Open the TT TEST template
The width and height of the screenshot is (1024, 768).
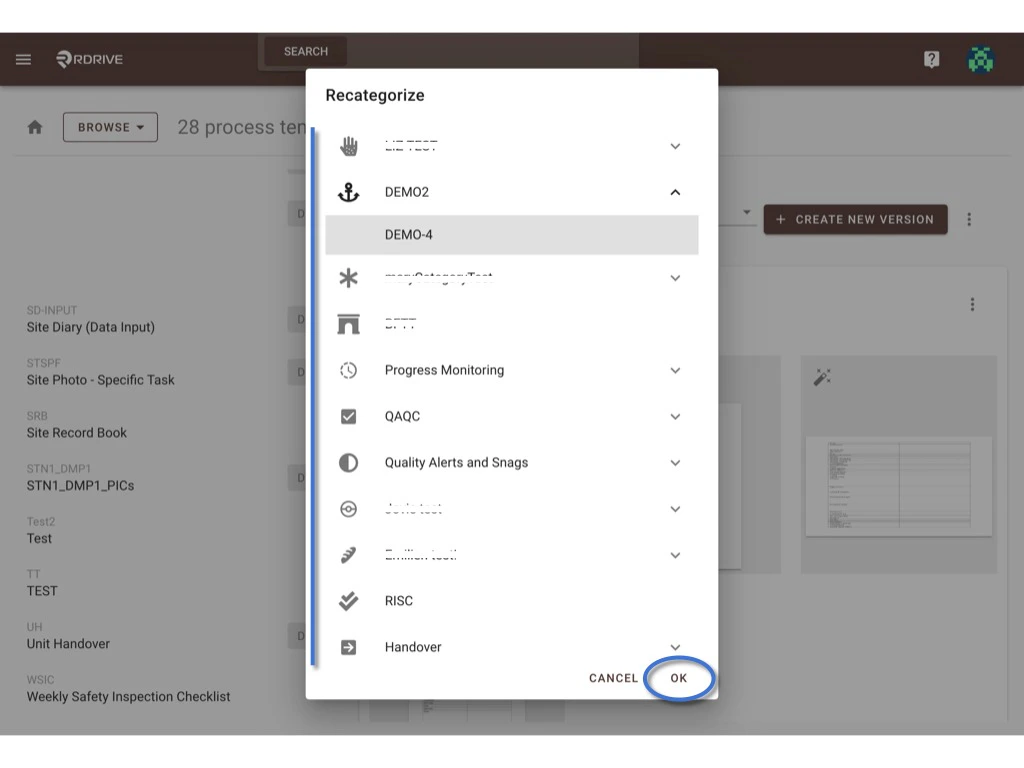42,583
